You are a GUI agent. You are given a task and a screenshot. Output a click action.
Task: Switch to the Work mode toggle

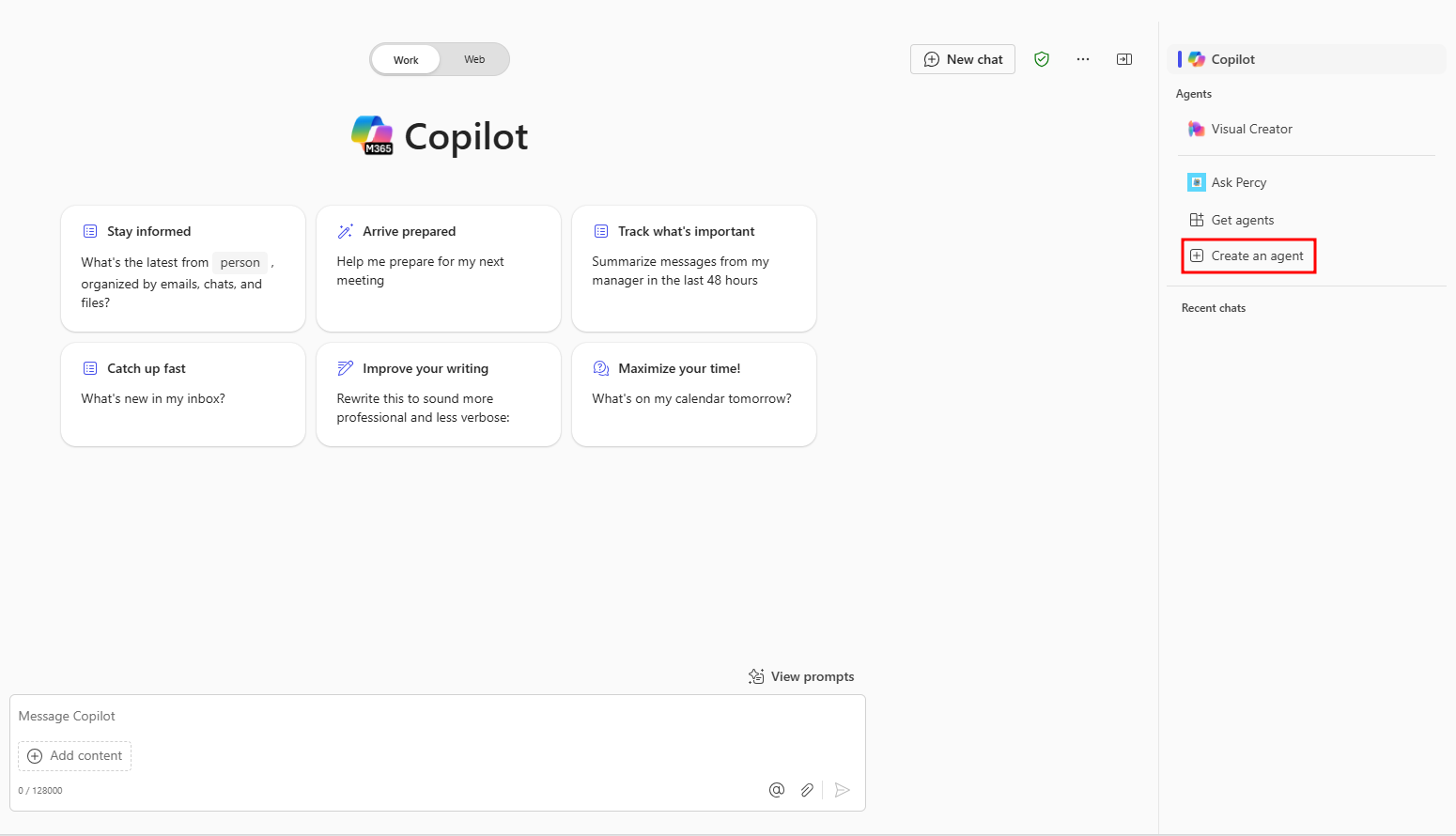(x=406, y=59)
